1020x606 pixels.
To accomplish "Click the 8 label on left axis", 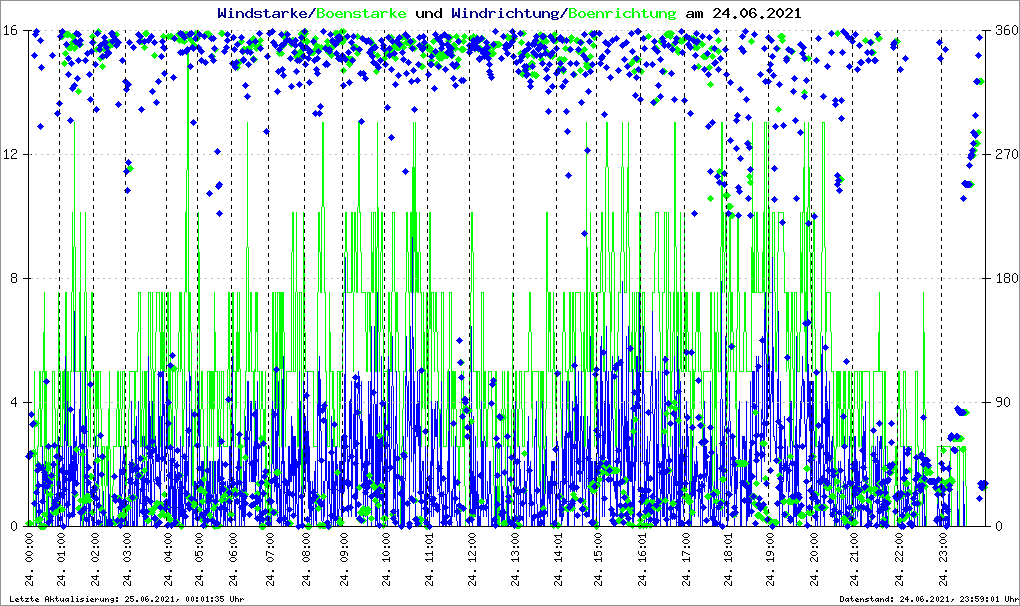I will (14, 278).
